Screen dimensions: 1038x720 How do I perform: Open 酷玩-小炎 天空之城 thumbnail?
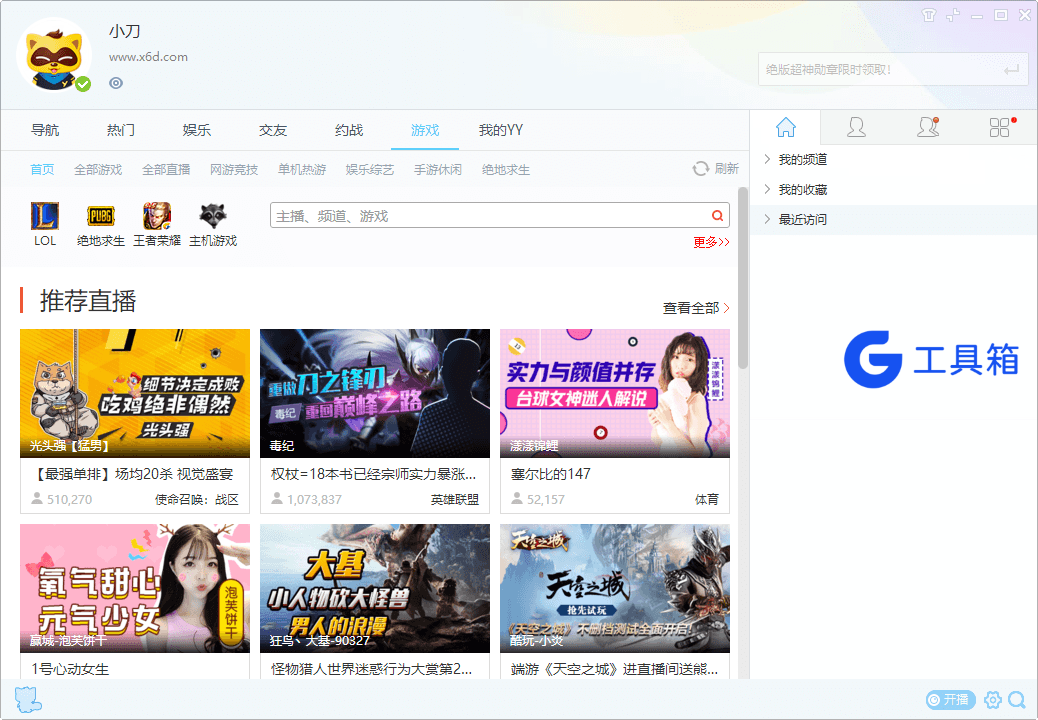tap(615, 588)
